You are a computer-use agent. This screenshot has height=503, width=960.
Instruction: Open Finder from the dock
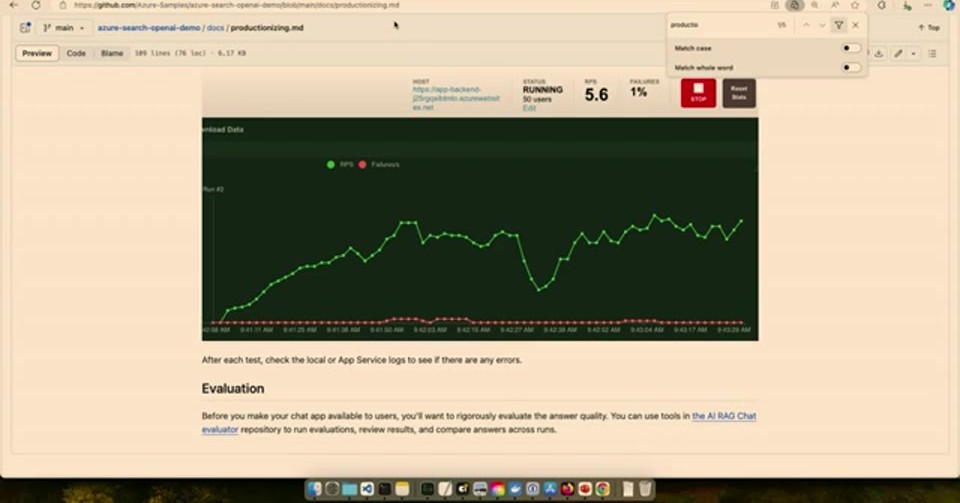click(314, 488)
